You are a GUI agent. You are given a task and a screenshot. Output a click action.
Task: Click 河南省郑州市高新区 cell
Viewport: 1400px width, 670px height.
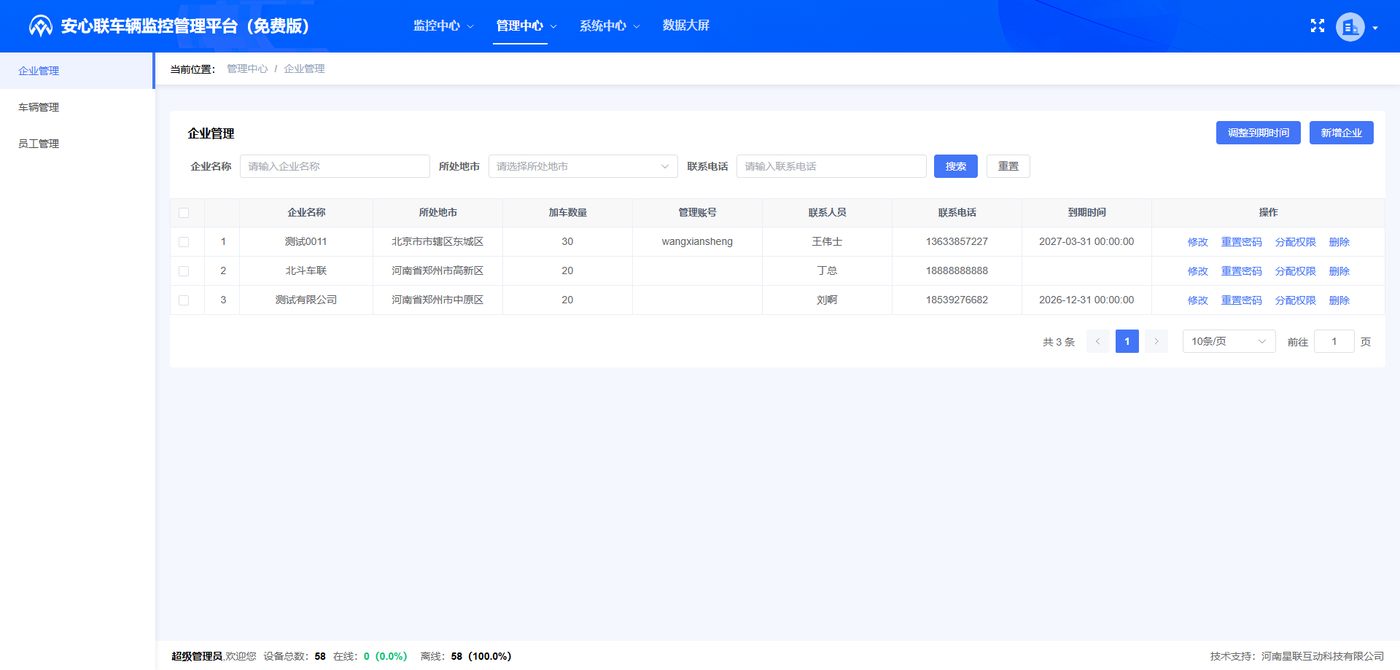[x=438, y=271]
